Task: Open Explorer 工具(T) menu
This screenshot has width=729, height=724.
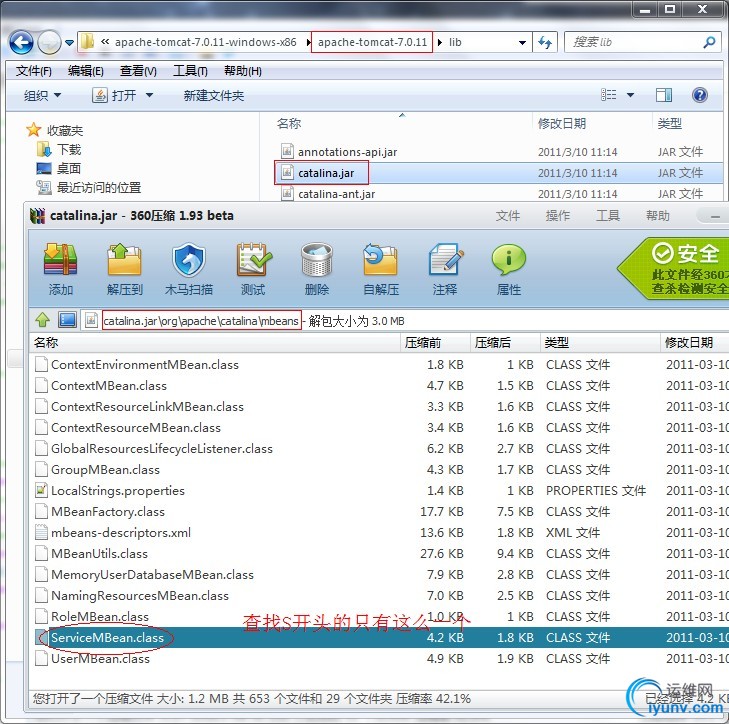Action: coord(191,71)
